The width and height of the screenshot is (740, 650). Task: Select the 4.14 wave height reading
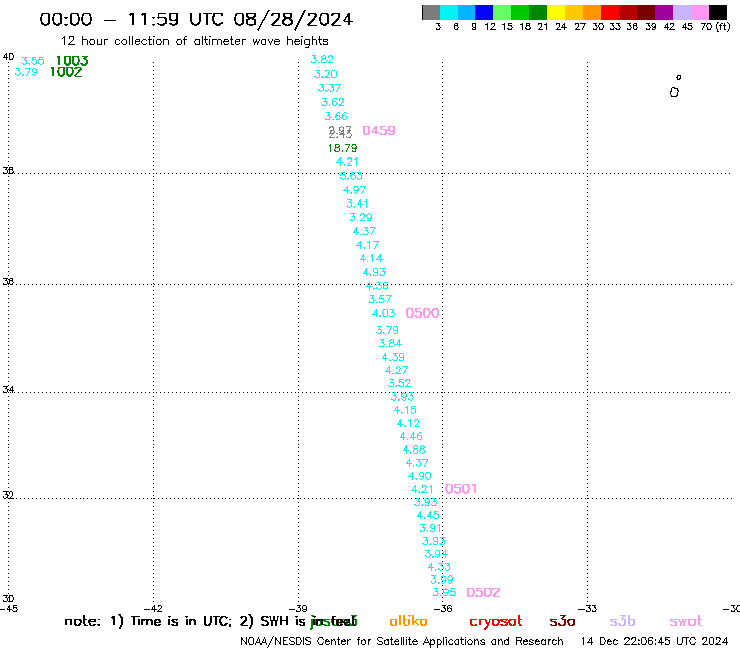coord(371,259)
